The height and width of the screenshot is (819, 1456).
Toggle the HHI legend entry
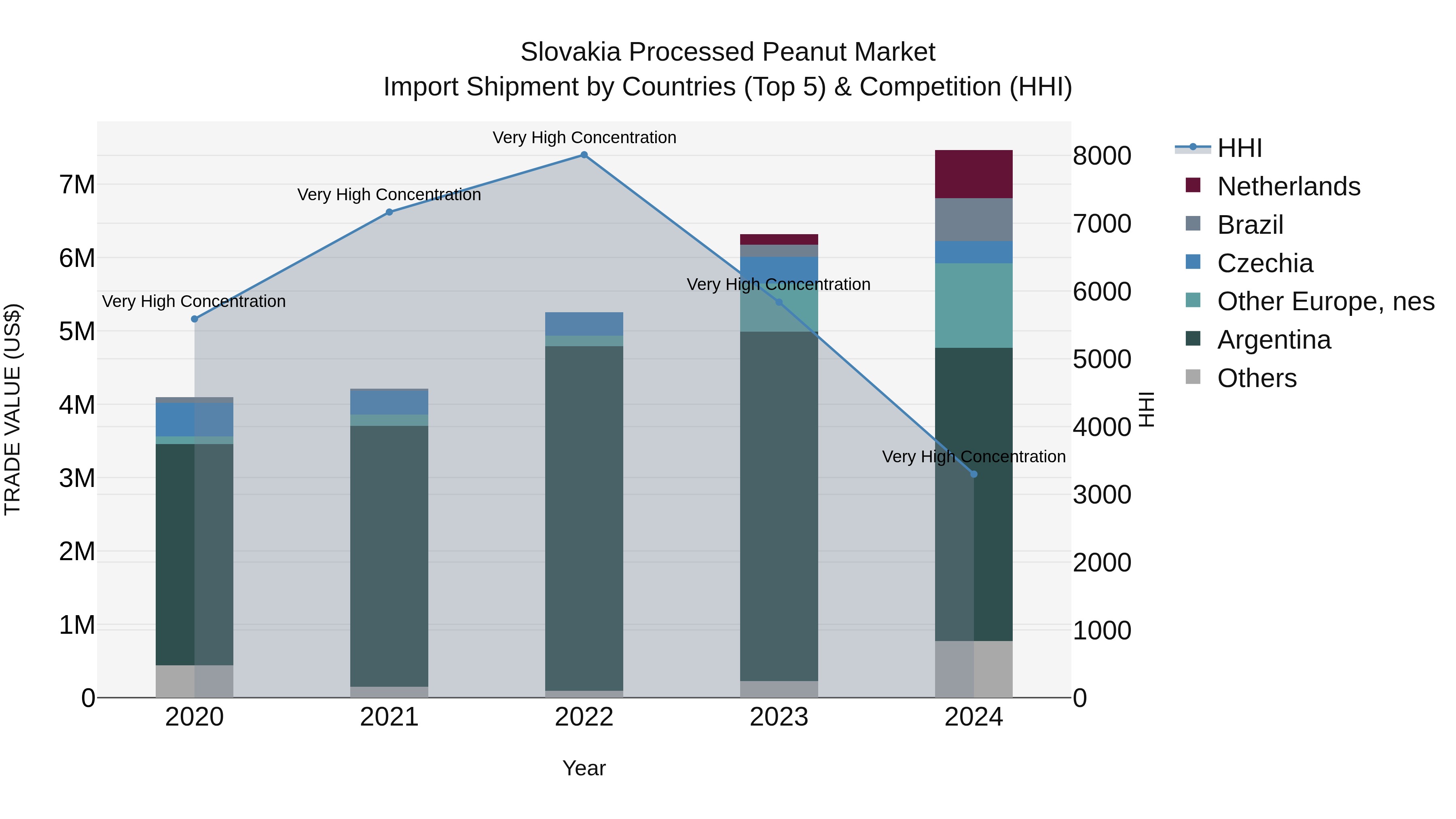click(x=1219, y=148)
